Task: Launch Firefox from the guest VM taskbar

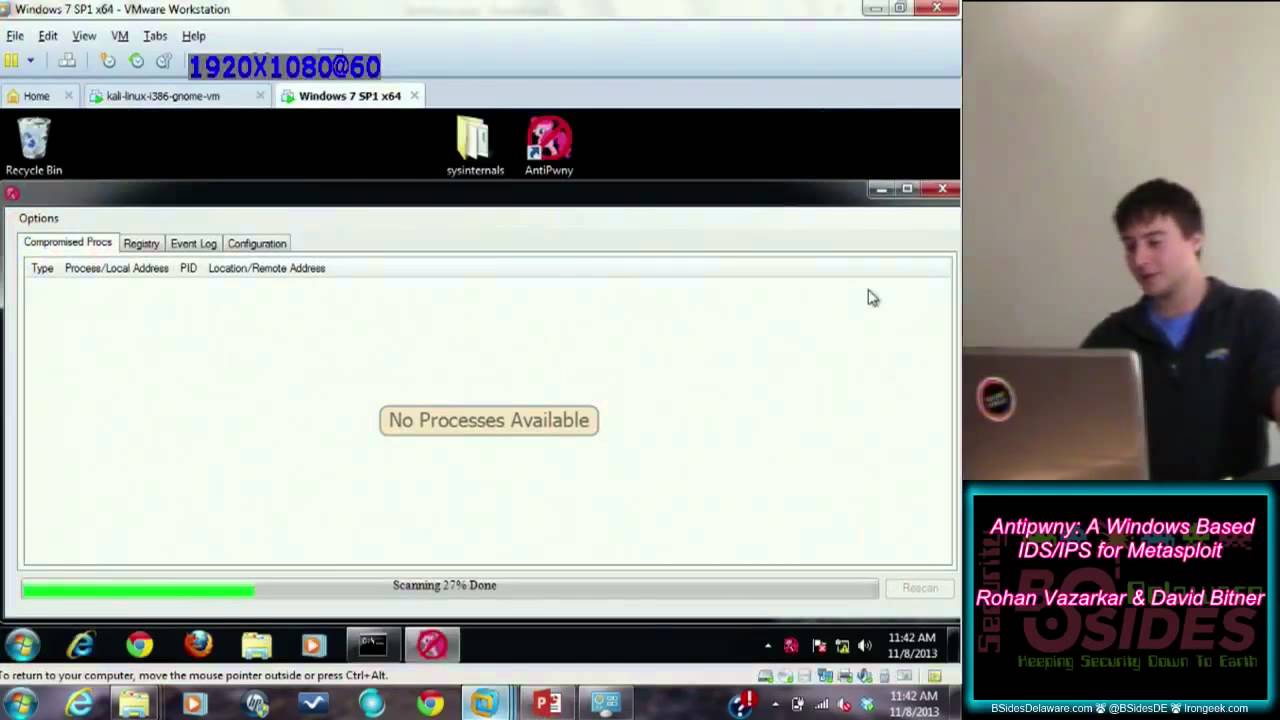Action: (198, 645)
